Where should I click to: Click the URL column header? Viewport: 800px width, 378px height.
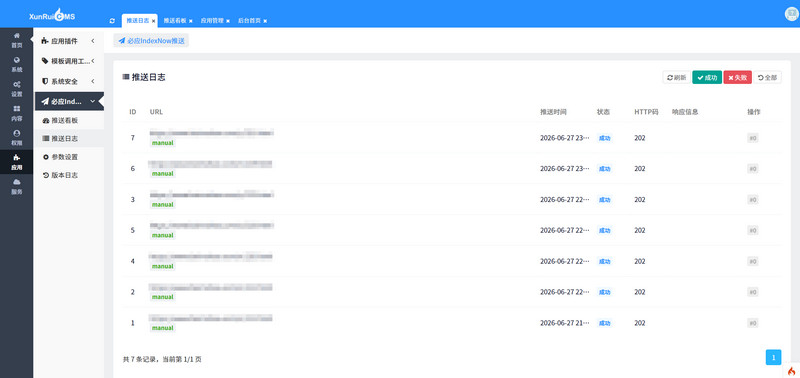coord(156,112)
